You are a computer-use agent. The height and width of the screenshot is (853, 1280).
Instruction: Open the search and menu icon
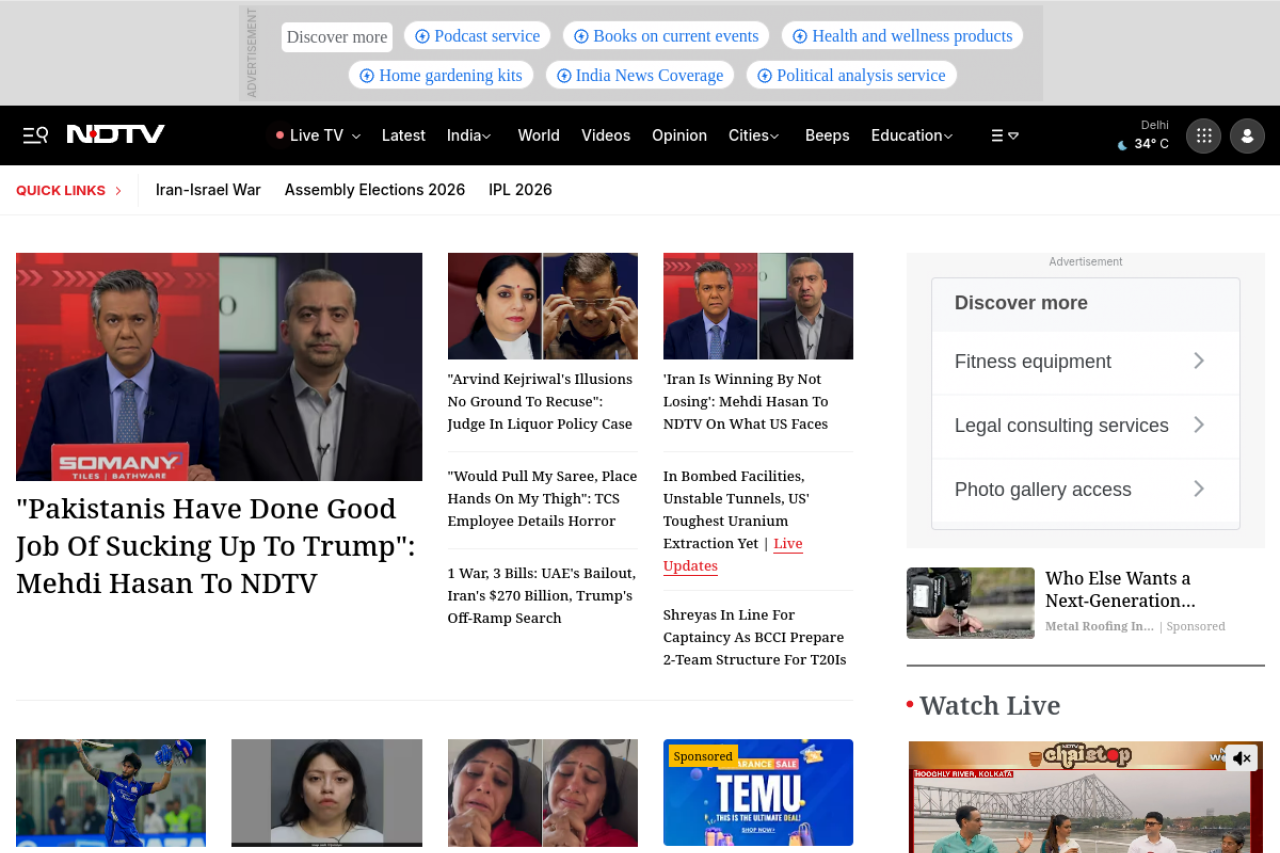[35, 135]
